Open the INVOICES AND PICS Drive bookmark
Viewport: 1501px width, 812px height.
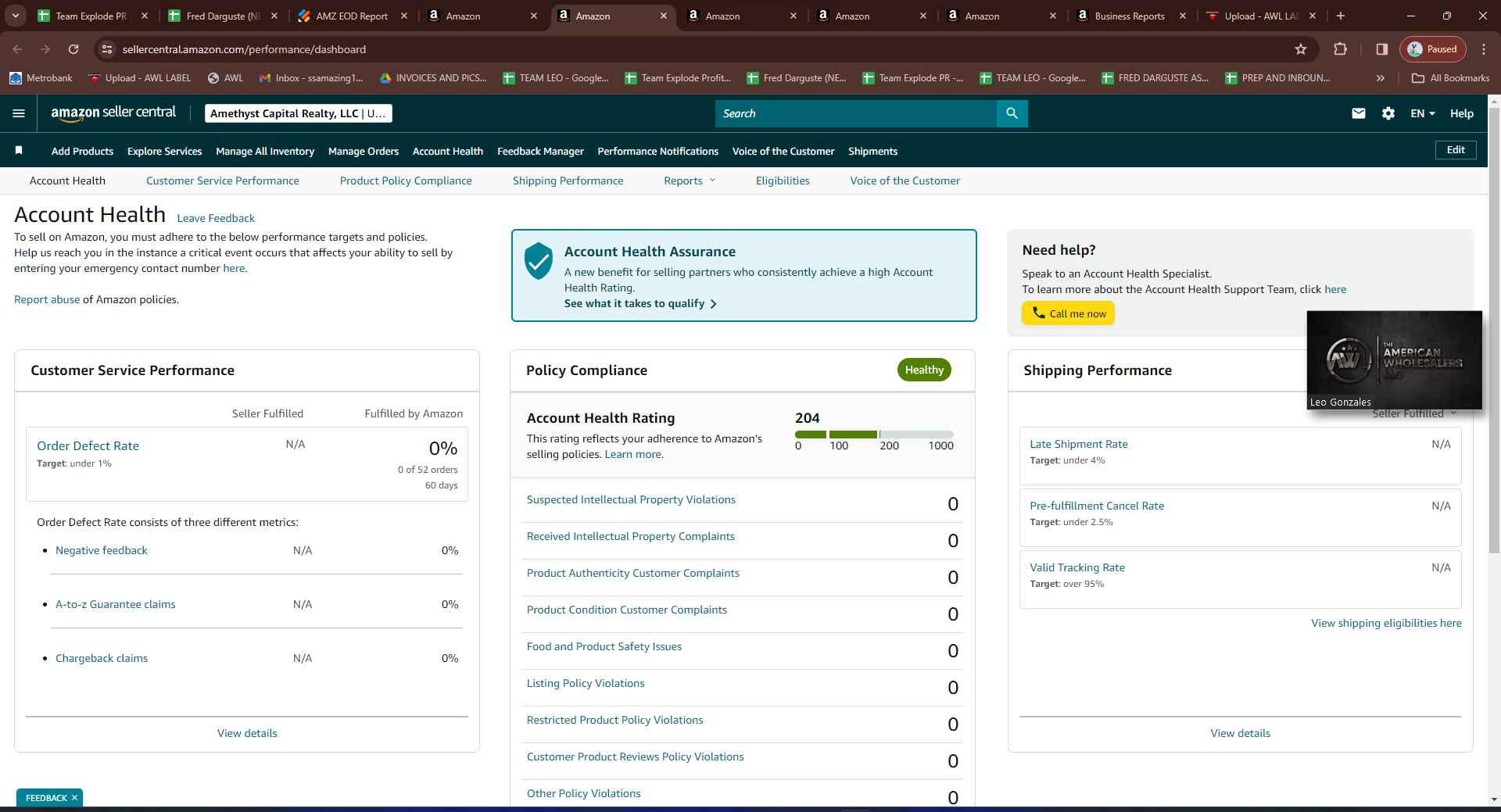click(x=433, y=78)
